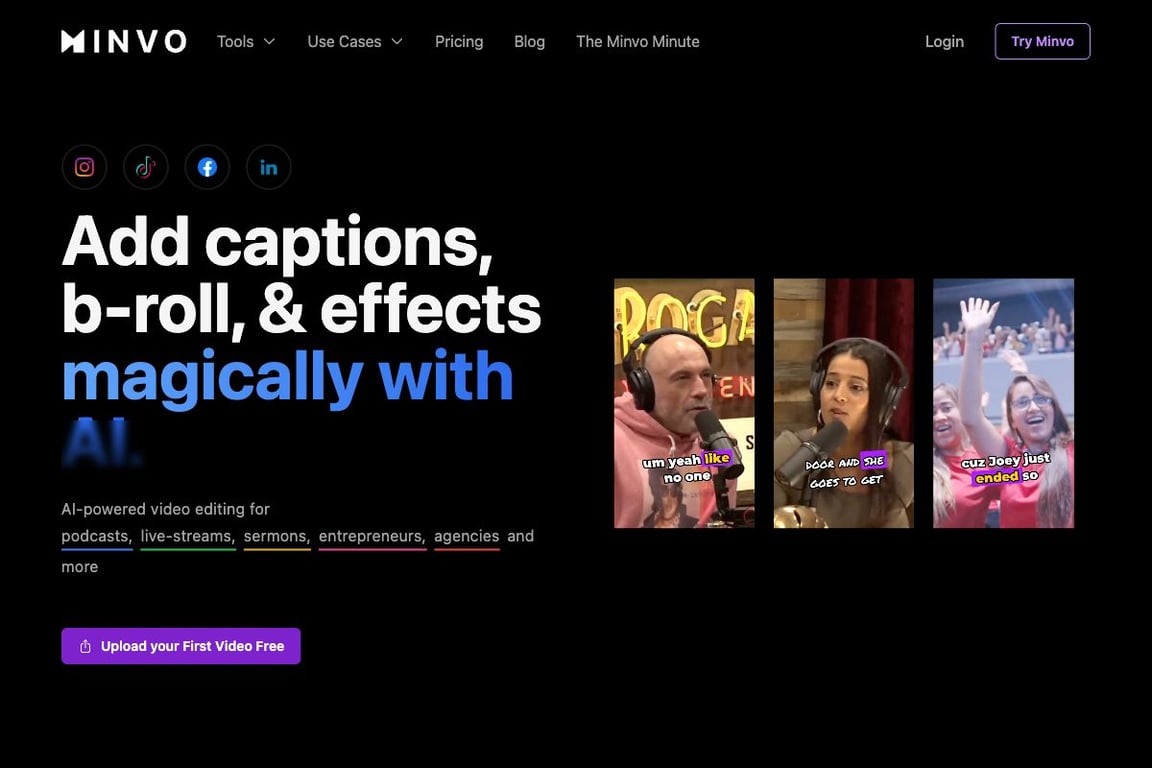This screenshot has height=768, width=1152.
Task: Follow the entrepreneurs link
Action: point(372,537)
